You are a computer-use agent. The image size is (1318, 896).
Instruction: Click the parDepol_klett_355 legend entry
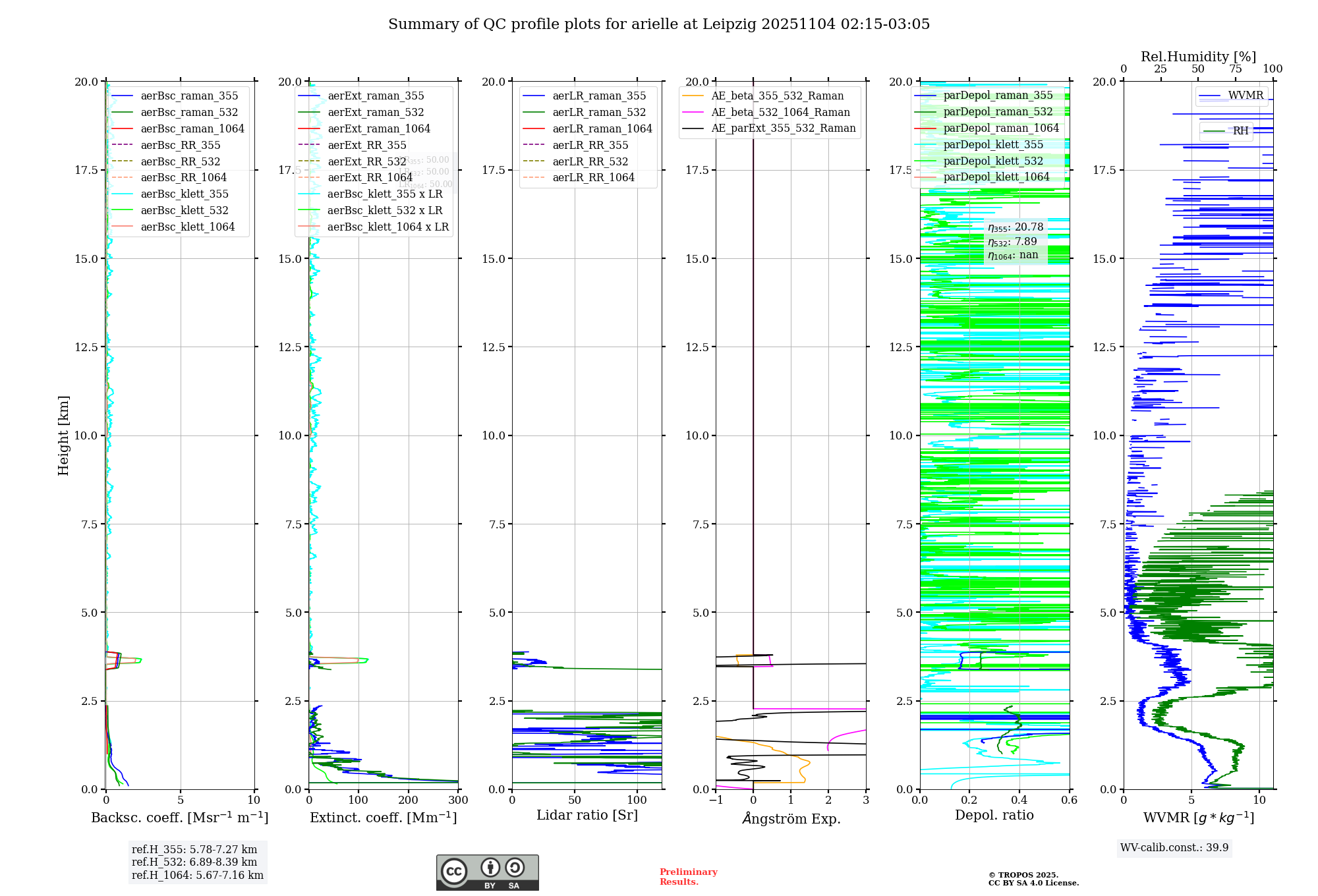992,145
